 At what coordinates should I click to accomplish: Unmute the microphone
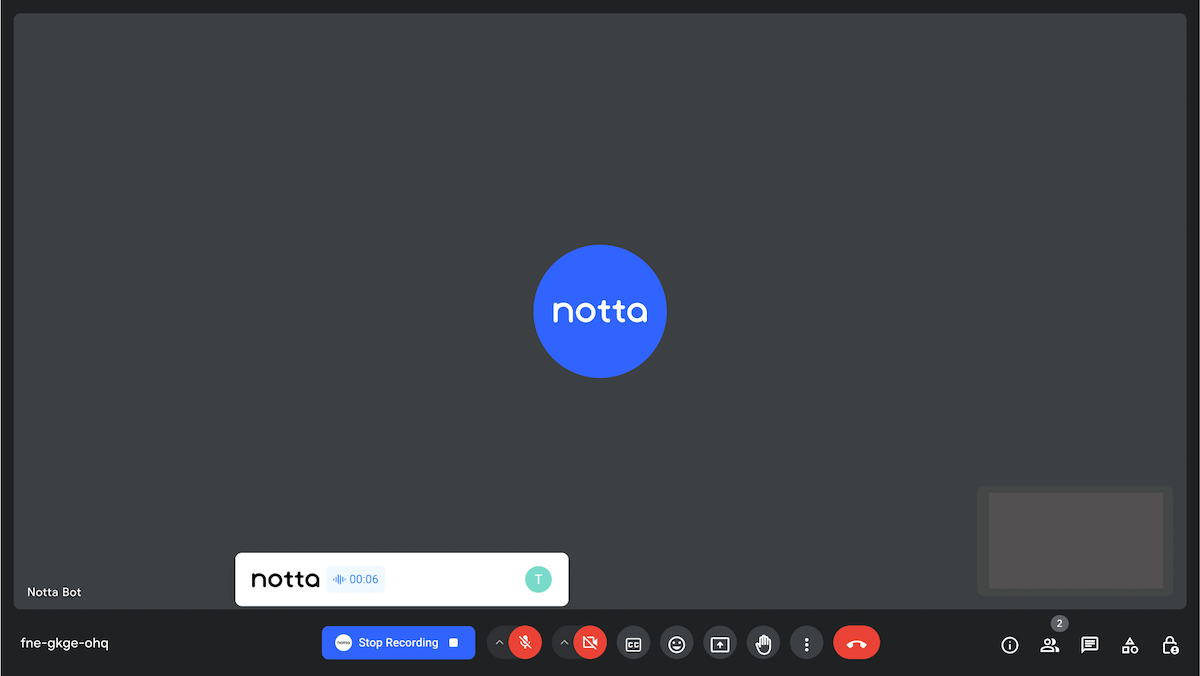coord(525,642)
